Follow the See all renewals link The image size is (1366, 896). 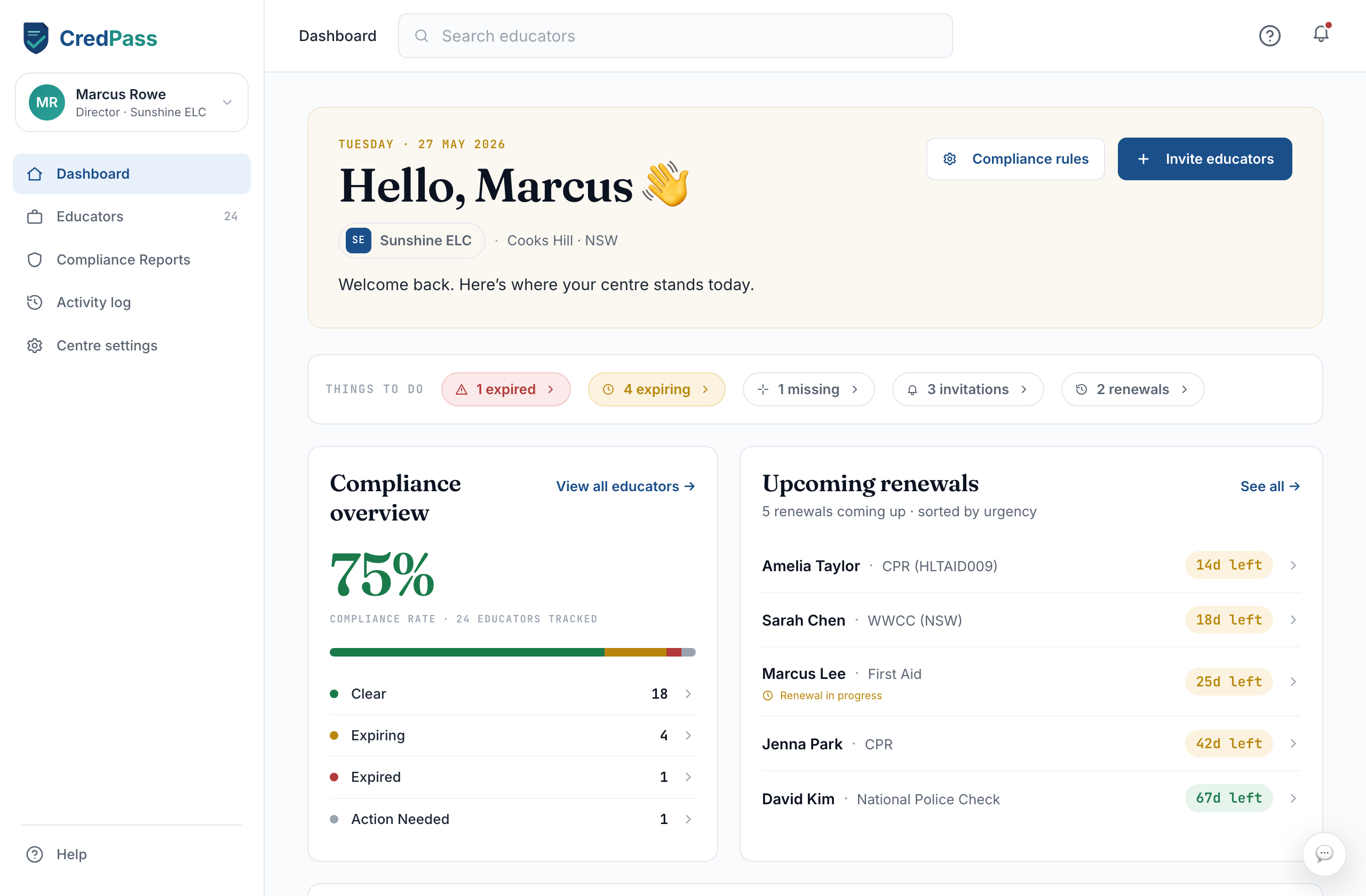tap(1269, 485)
